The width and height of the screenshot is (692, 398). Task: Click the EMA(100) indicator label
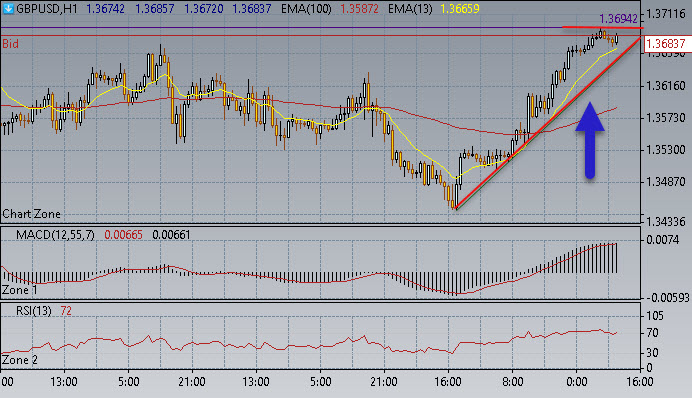click(306, 9)
